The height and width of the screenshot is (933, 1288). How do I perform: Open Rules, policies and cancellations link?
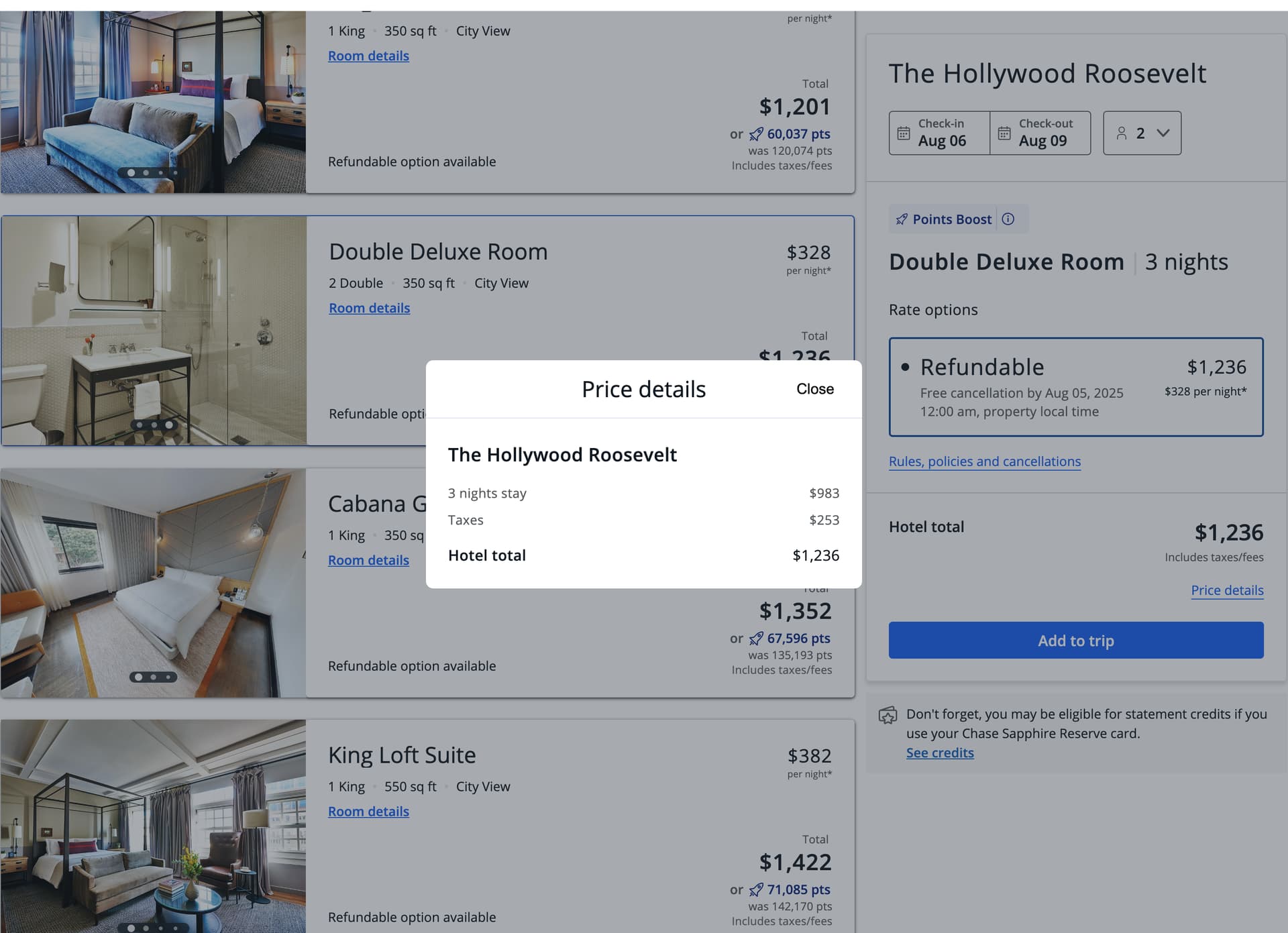pos(984,461)
